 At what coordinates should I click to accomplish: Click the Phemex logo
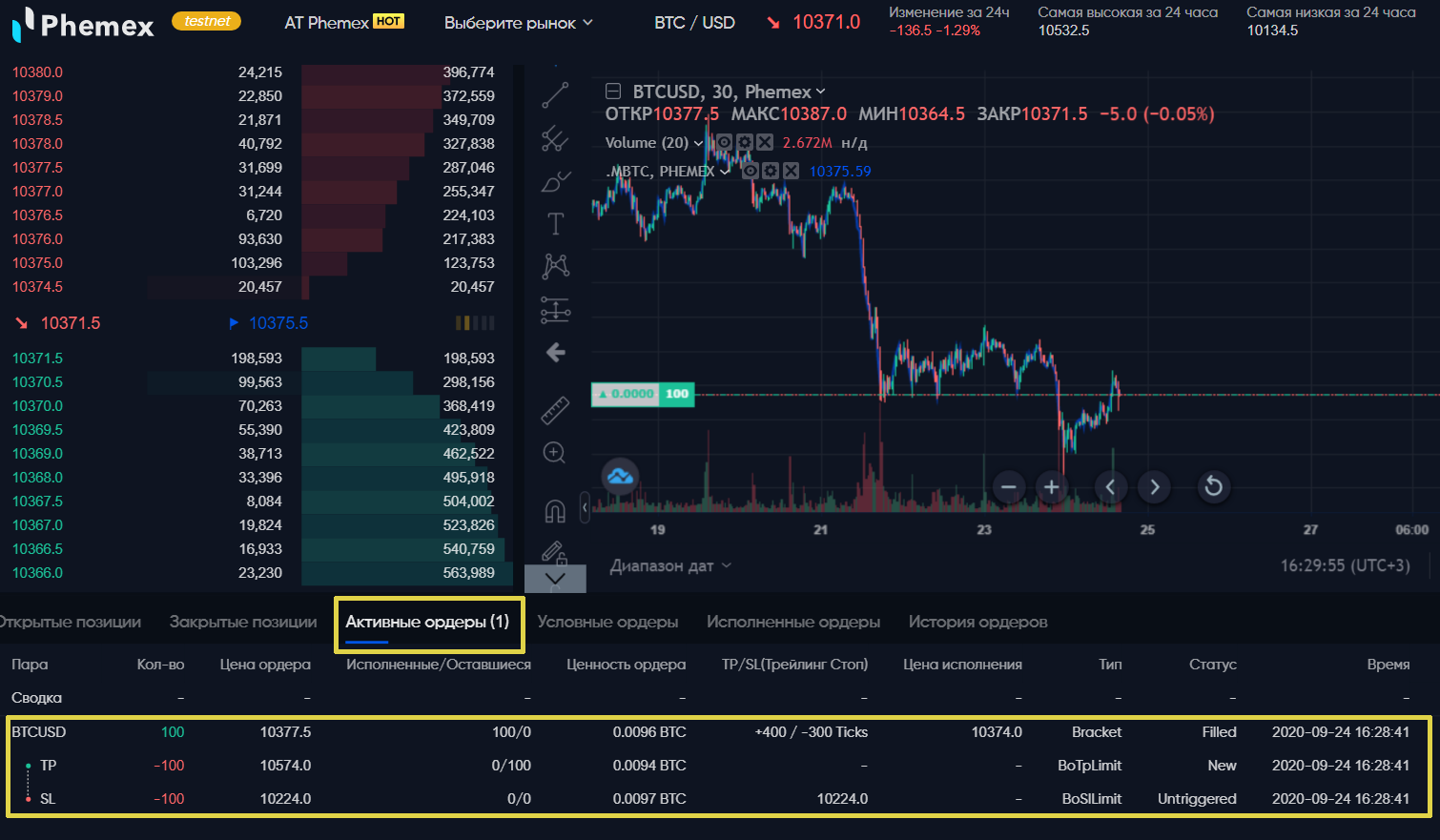pyautogui.click(x=83, y=24)
